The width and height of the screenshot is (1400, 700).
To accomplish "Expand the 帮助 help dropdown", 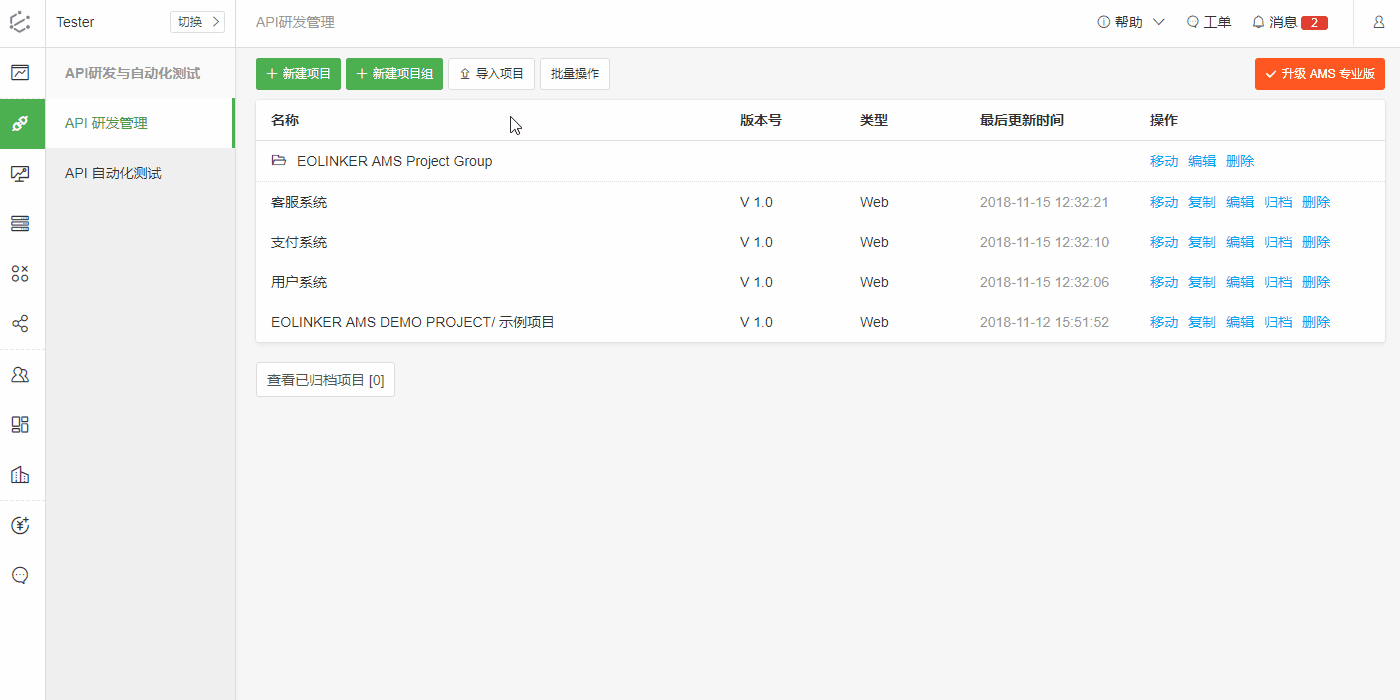I will point(1131,22).
